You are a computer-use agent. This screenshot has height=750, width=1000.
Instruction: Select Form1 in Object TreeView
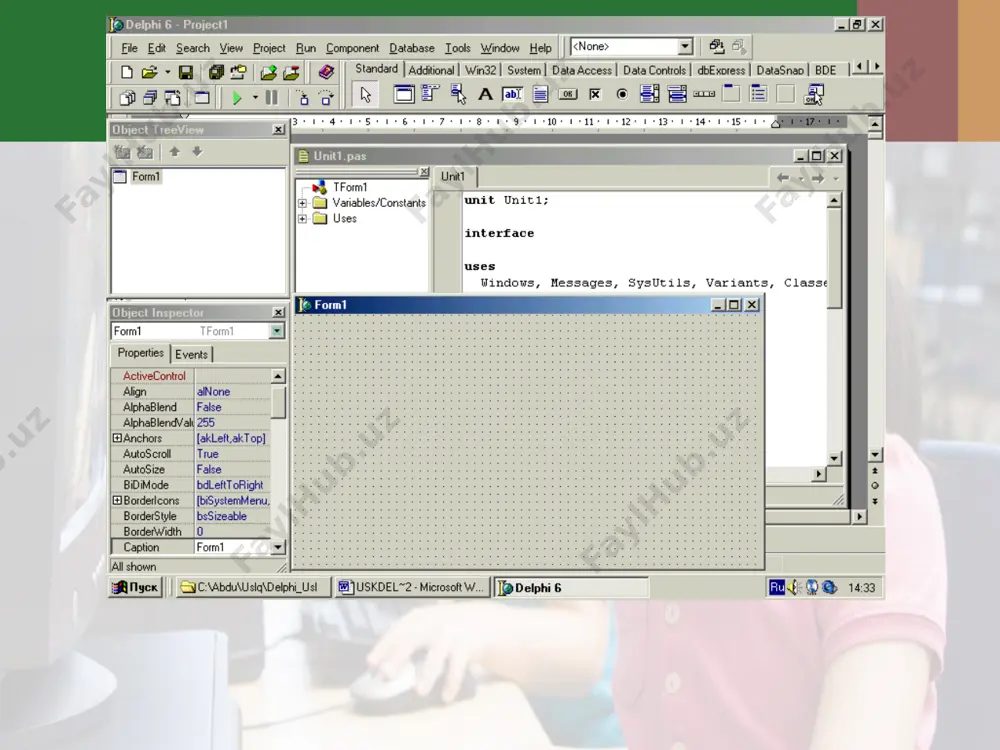146,177
